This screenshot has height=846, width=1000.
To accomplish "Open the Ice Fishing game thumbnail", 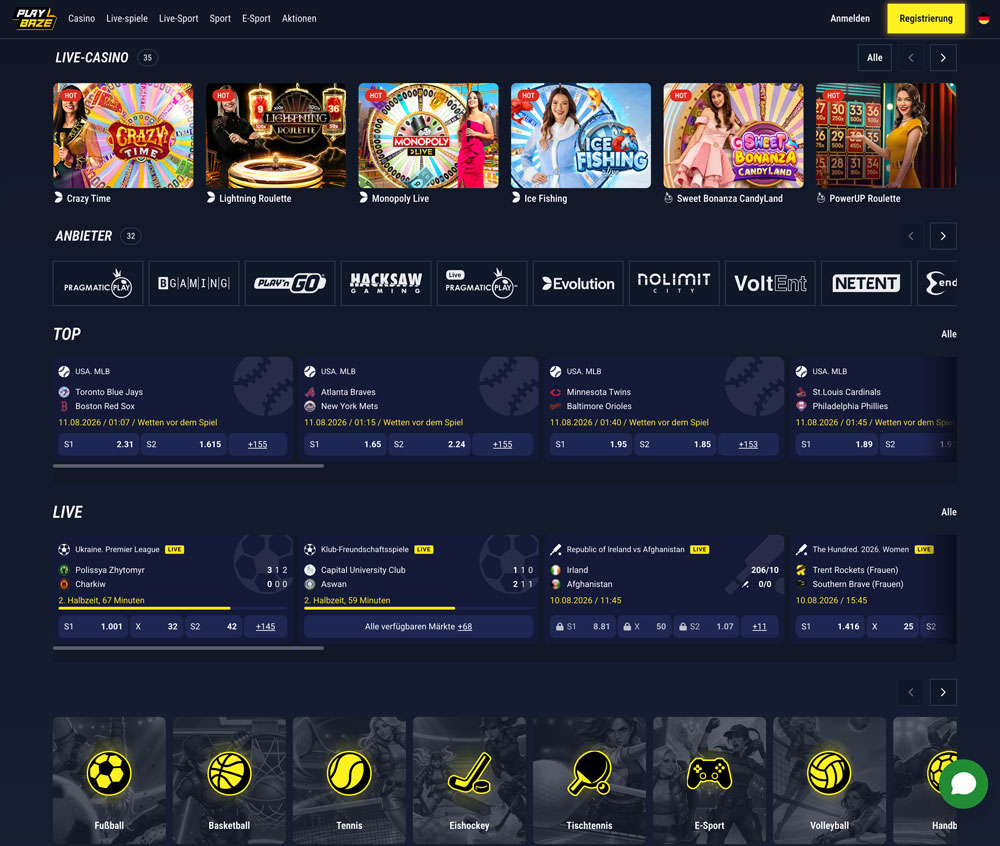I will [x=581, y=135].
